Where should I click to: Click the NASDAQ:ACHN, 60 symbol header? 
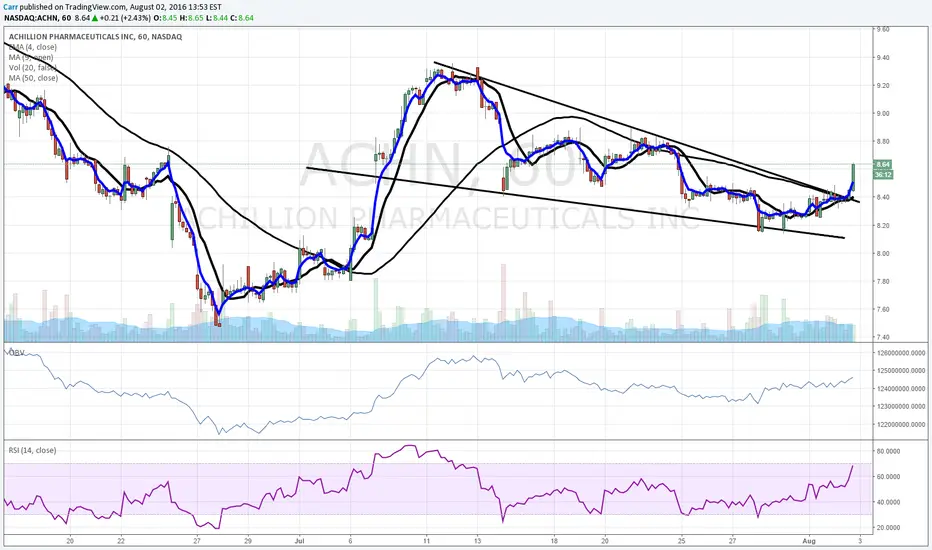[38, 18]
